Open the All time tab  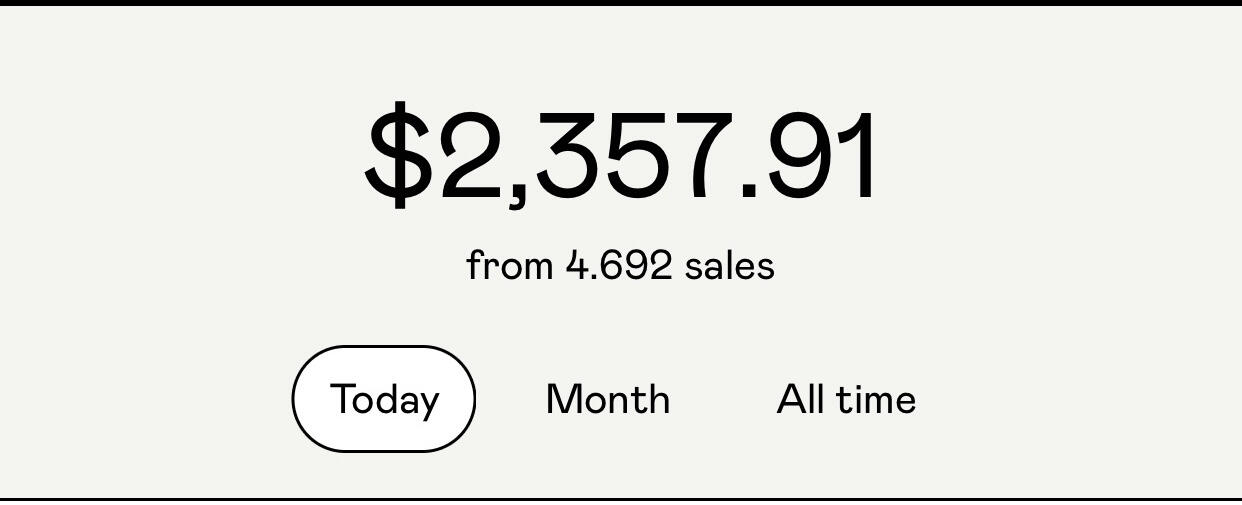pos(846,399)
